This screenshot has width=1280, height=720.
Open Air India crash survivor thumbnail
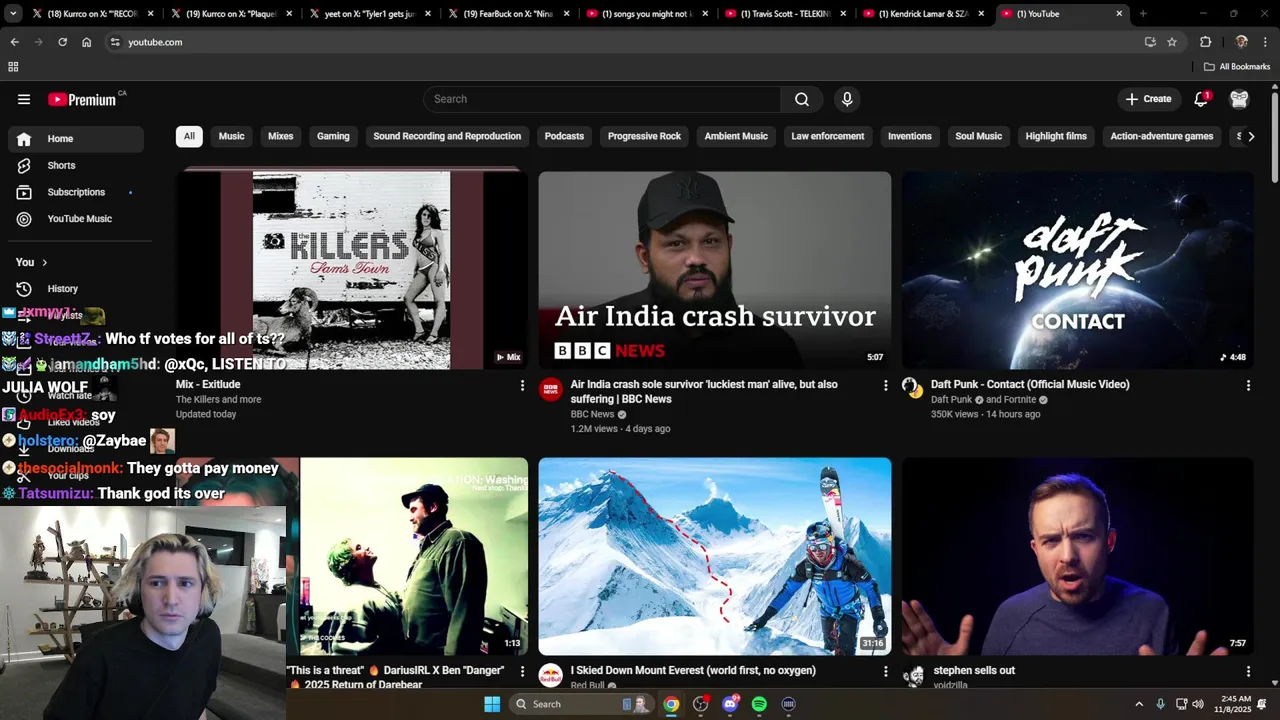[715, 270]
